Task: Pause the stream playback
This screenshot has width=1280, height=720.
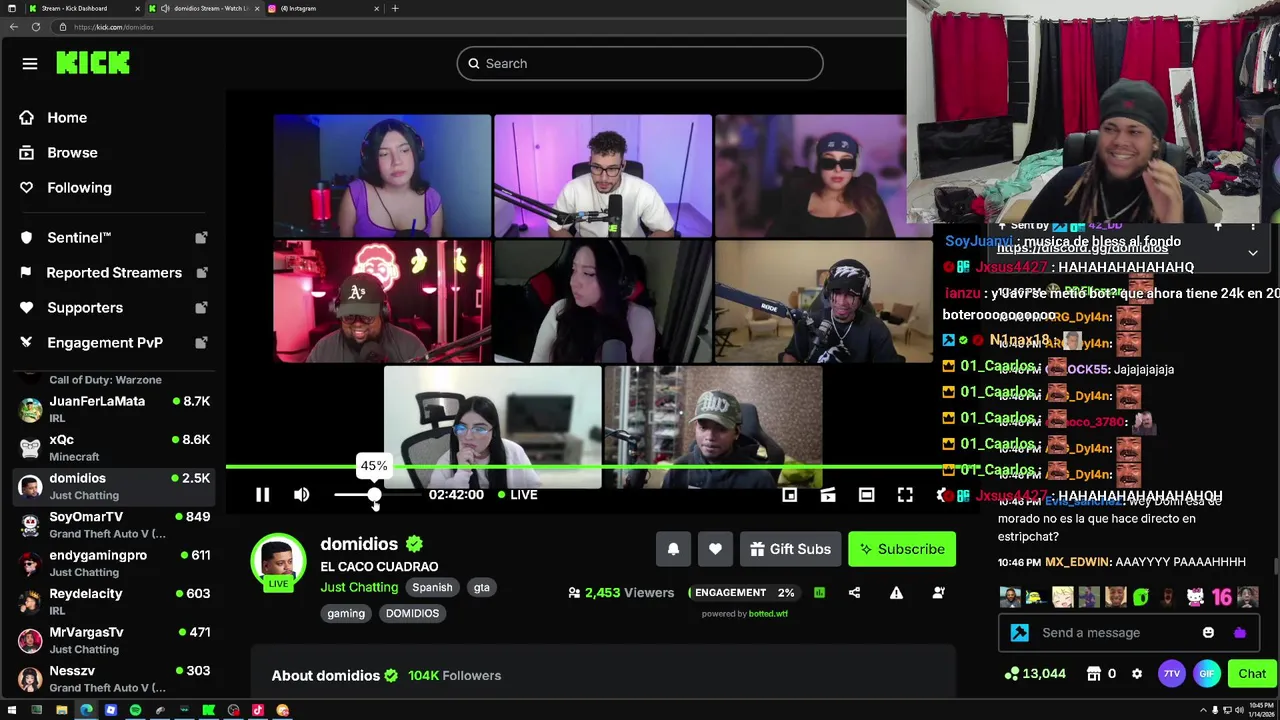Action: (262, 495)
